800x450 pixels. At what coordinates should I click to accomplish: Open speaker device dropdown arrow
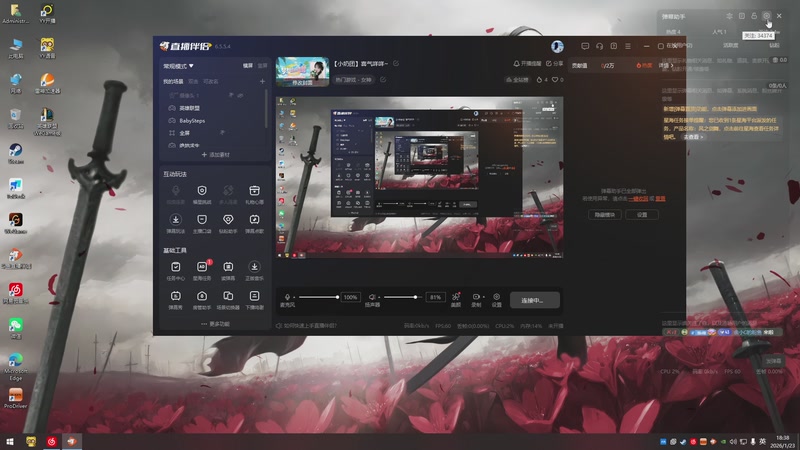(379, 297)
